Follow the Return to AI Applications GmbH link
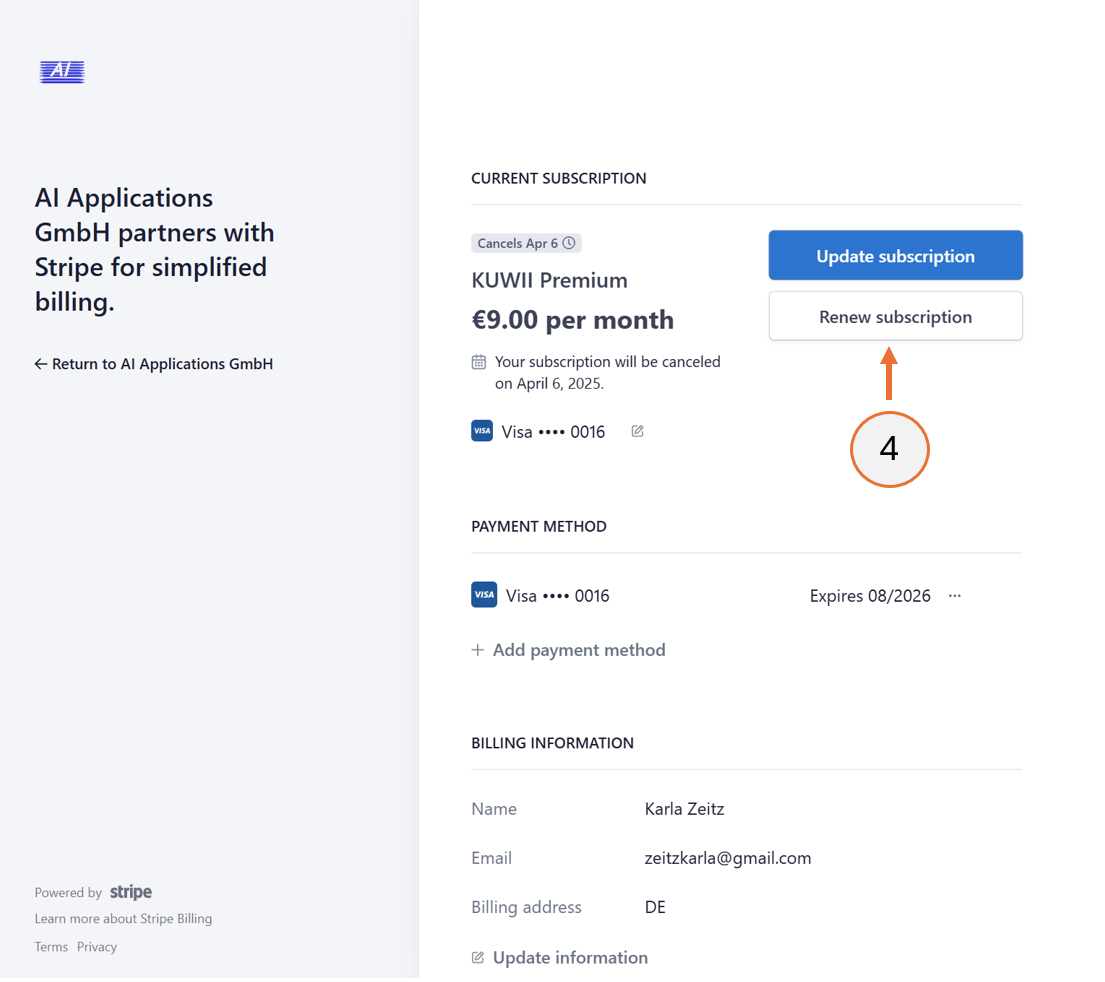 click(154, 363)
